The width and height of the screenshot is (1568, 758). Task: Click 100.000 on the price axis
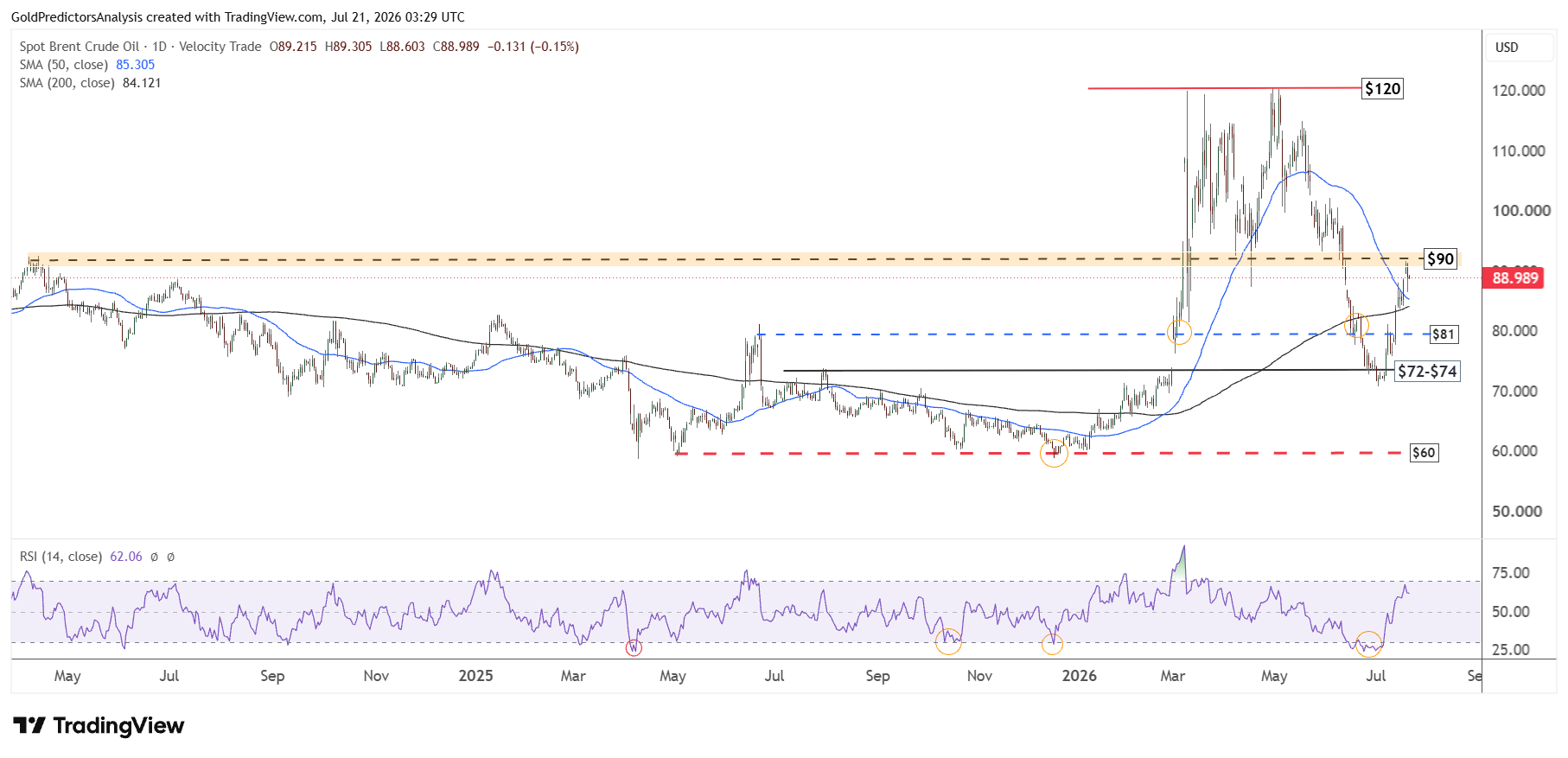tap(1521, 211)
